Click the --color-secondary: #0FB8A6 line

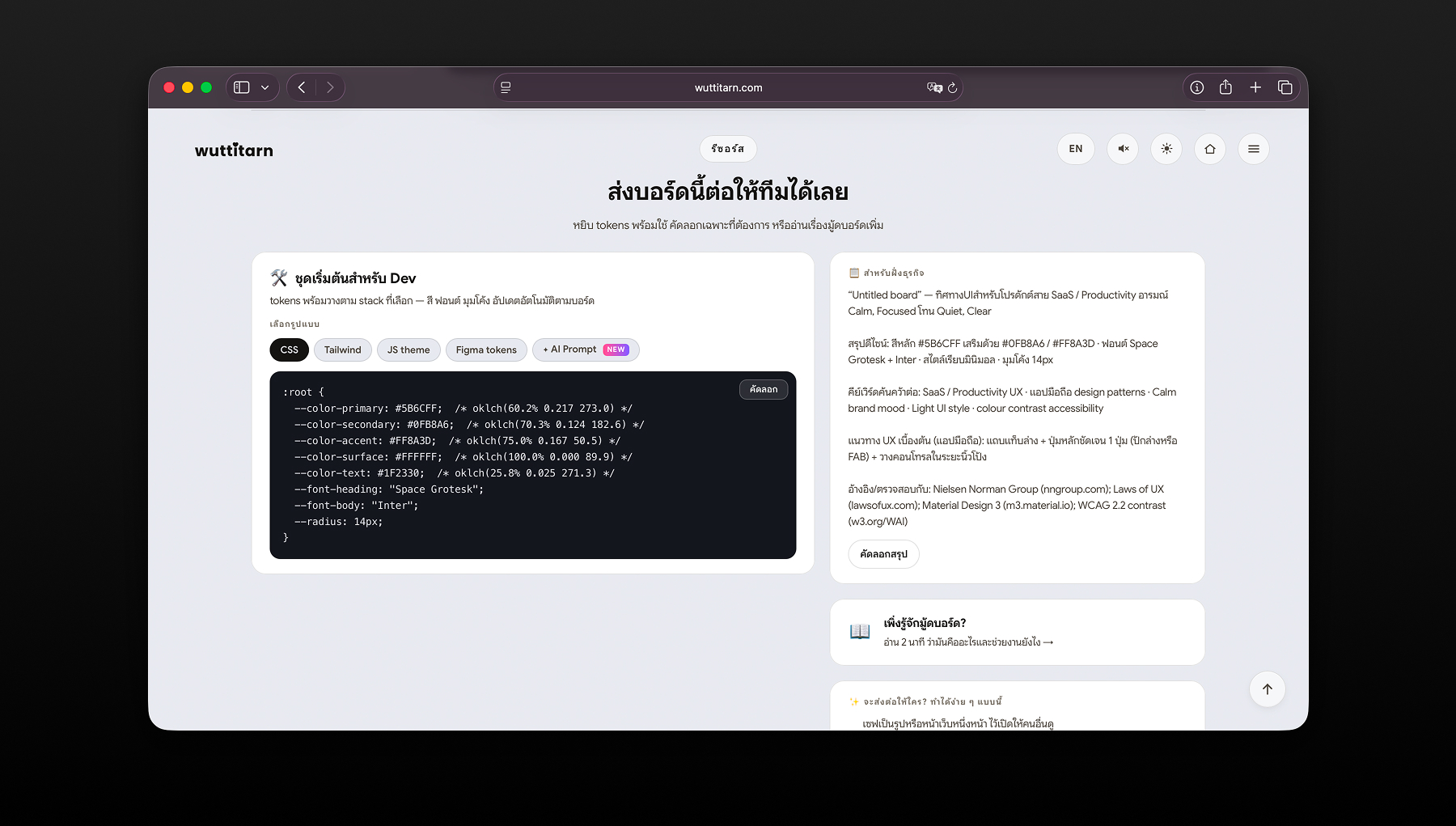point(469,425)
